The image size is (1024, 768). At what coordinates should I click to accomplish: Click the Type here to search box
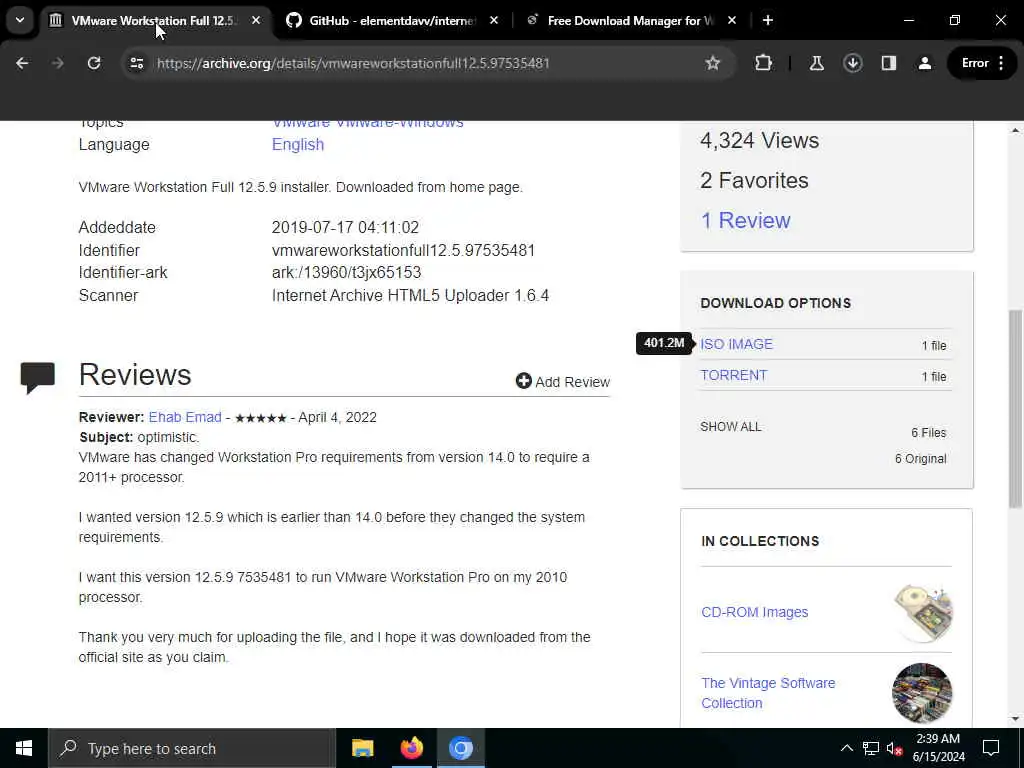pyautogui.click(x=192, y=748)
